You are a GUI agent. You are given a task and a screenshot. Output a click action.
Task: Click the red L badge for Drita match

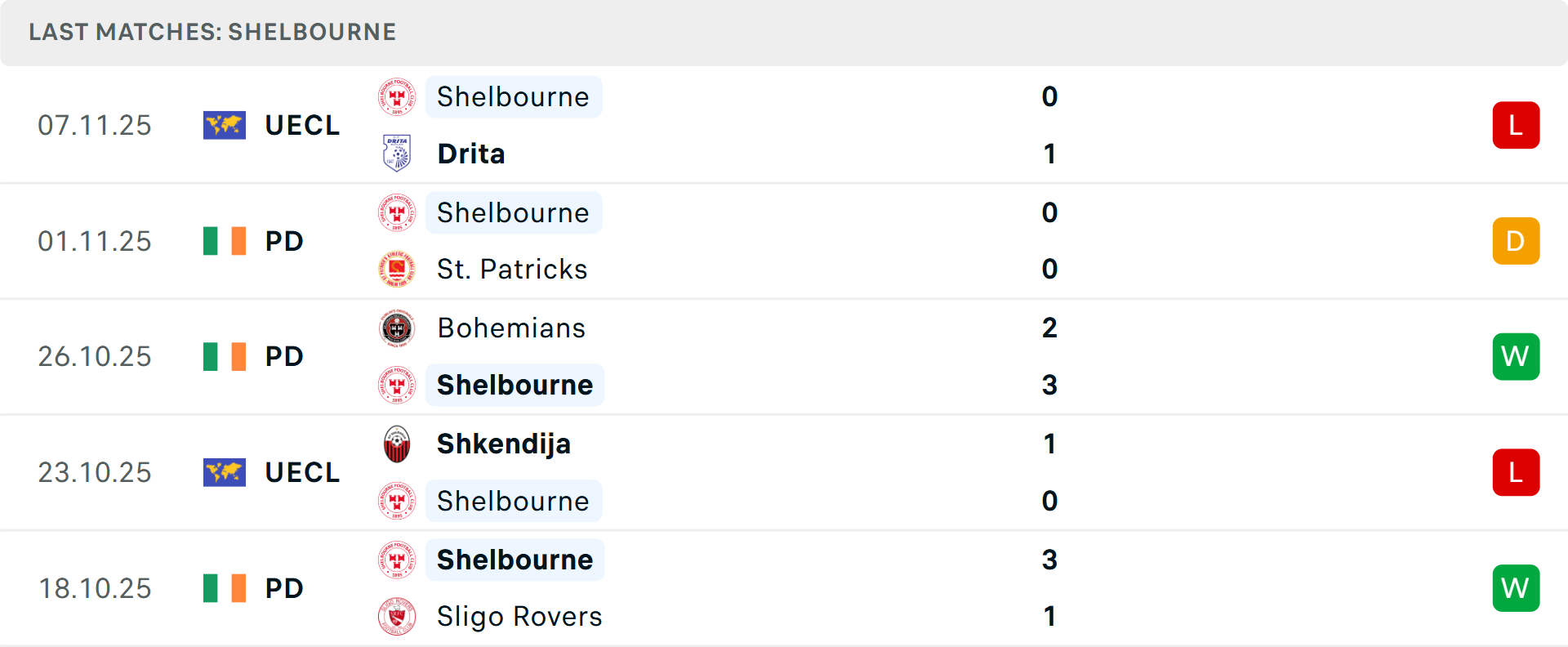click(1516, 125)
